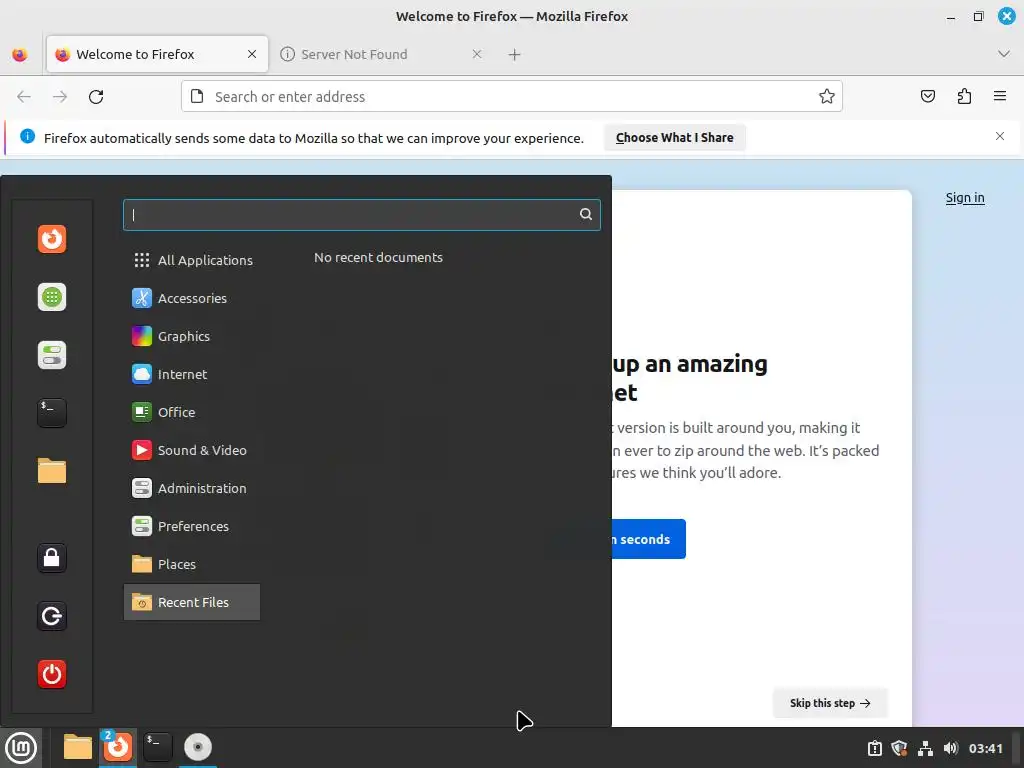The width and height of the screenshot is (1024, 768).
Task: Click the No recent documents text
Action: (x=378, y=257)
